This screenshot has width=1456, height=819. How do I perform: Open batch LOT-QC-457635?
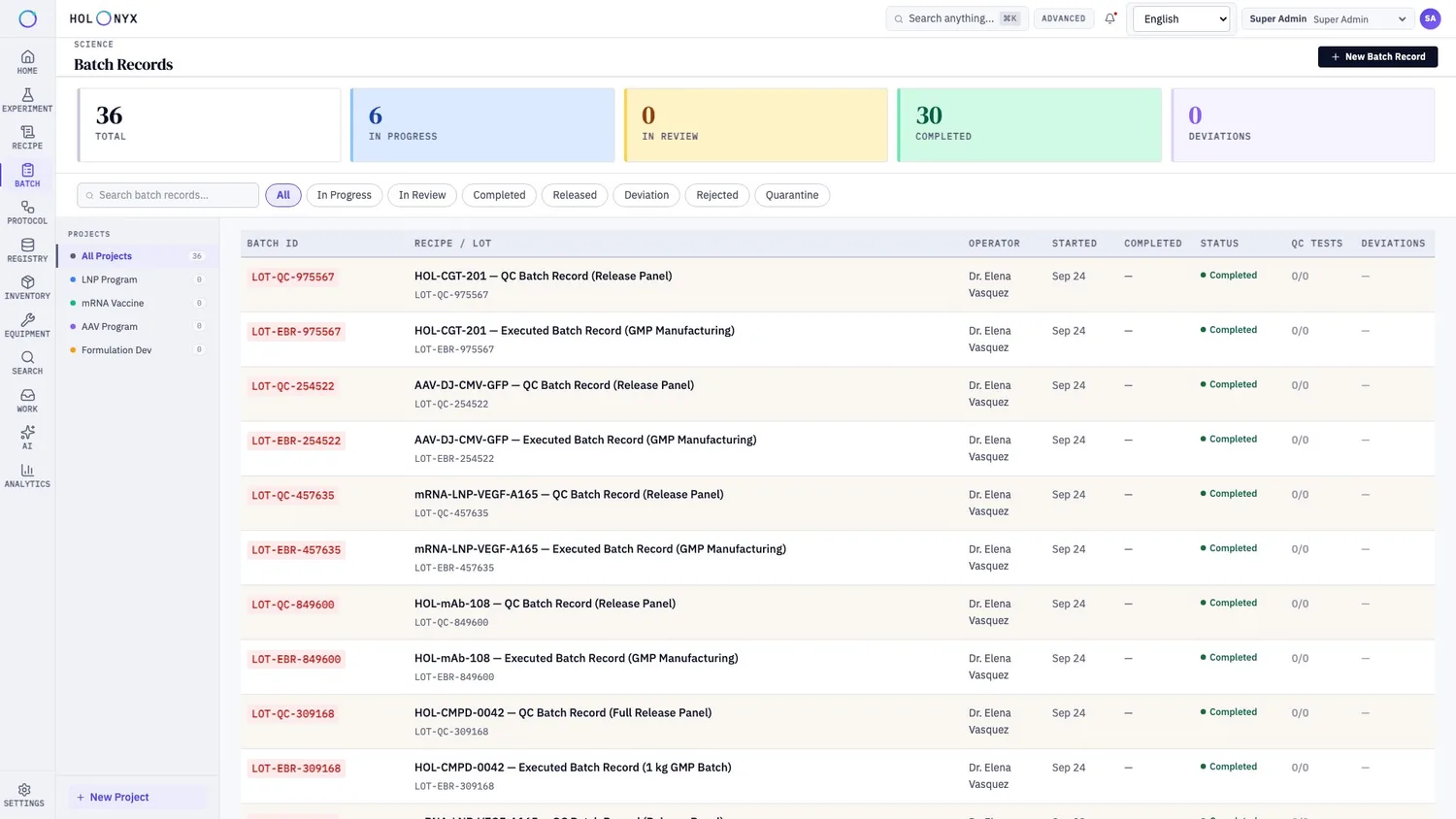[293, 495]
